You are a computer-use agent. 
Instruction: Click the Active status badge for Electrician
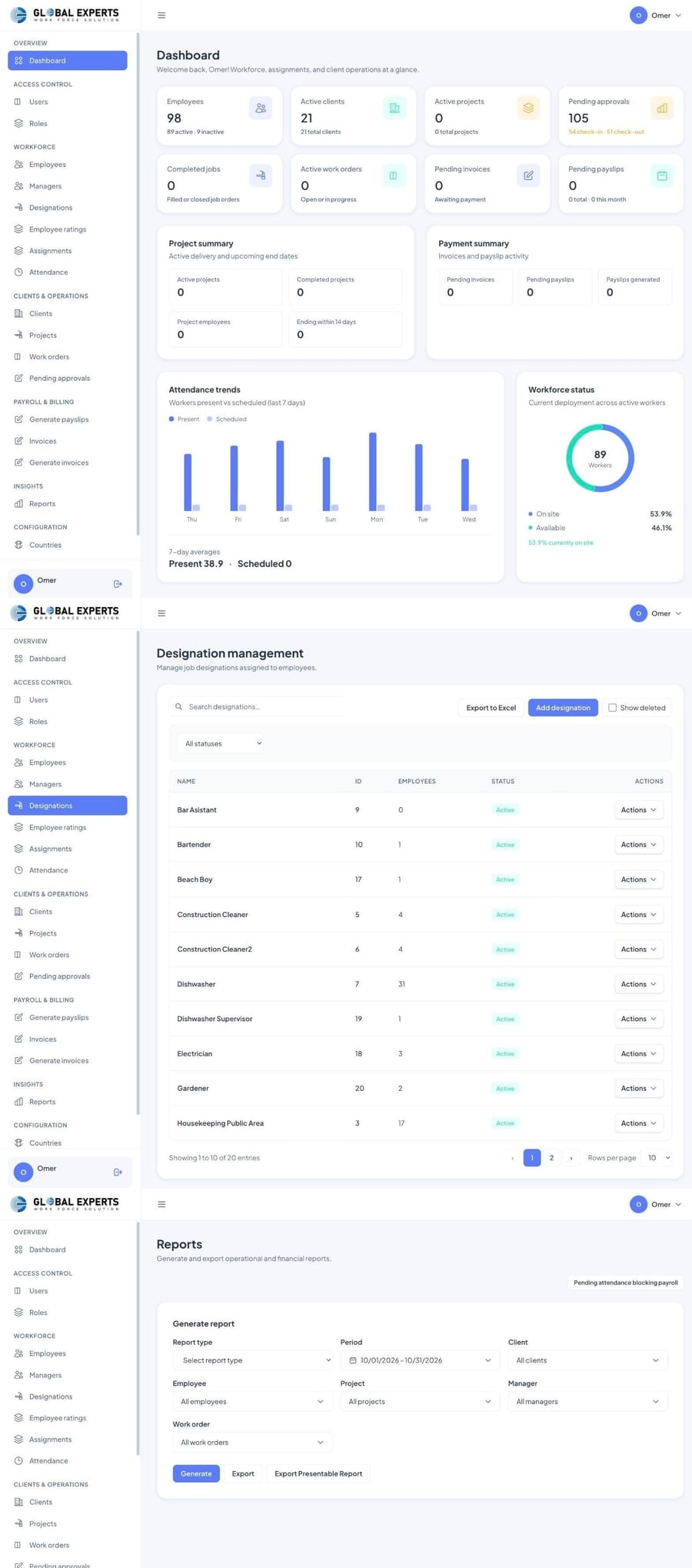pyautogui.click(x=505, y=1054)
